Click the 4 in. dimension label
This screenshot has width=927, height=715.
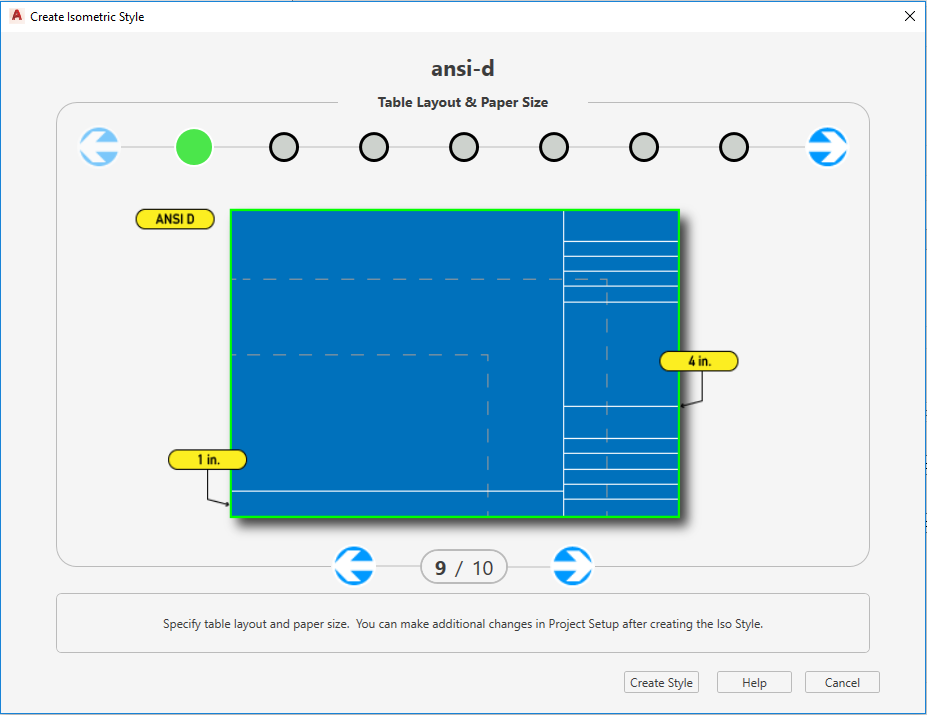(699, 361)
